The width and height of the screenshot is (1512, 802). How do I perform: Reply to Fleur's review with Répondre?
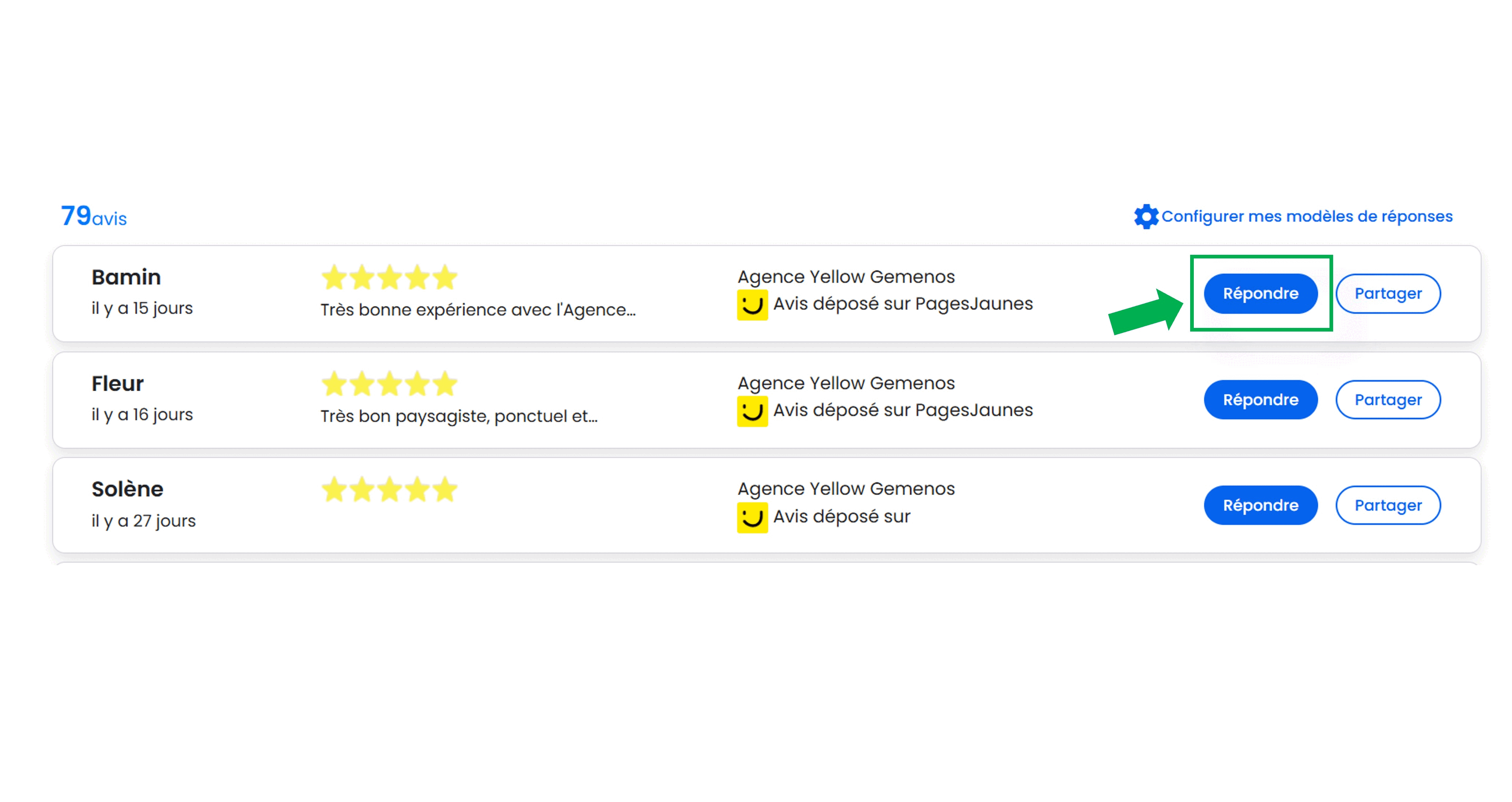click(x=1261, y=400)
